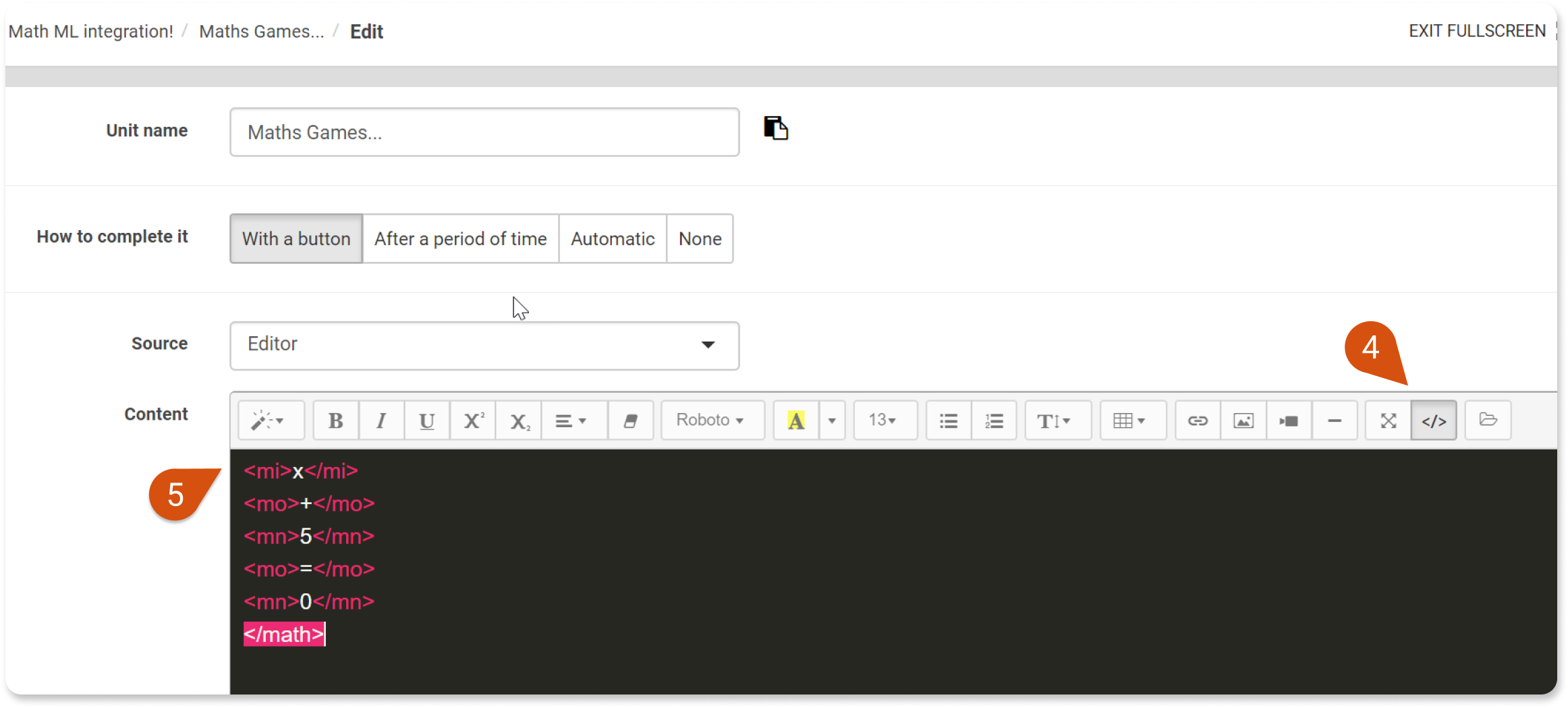Open the insert table dropdown
The height and width of the screenshot is (708, 1568).
coord(1133,420)
